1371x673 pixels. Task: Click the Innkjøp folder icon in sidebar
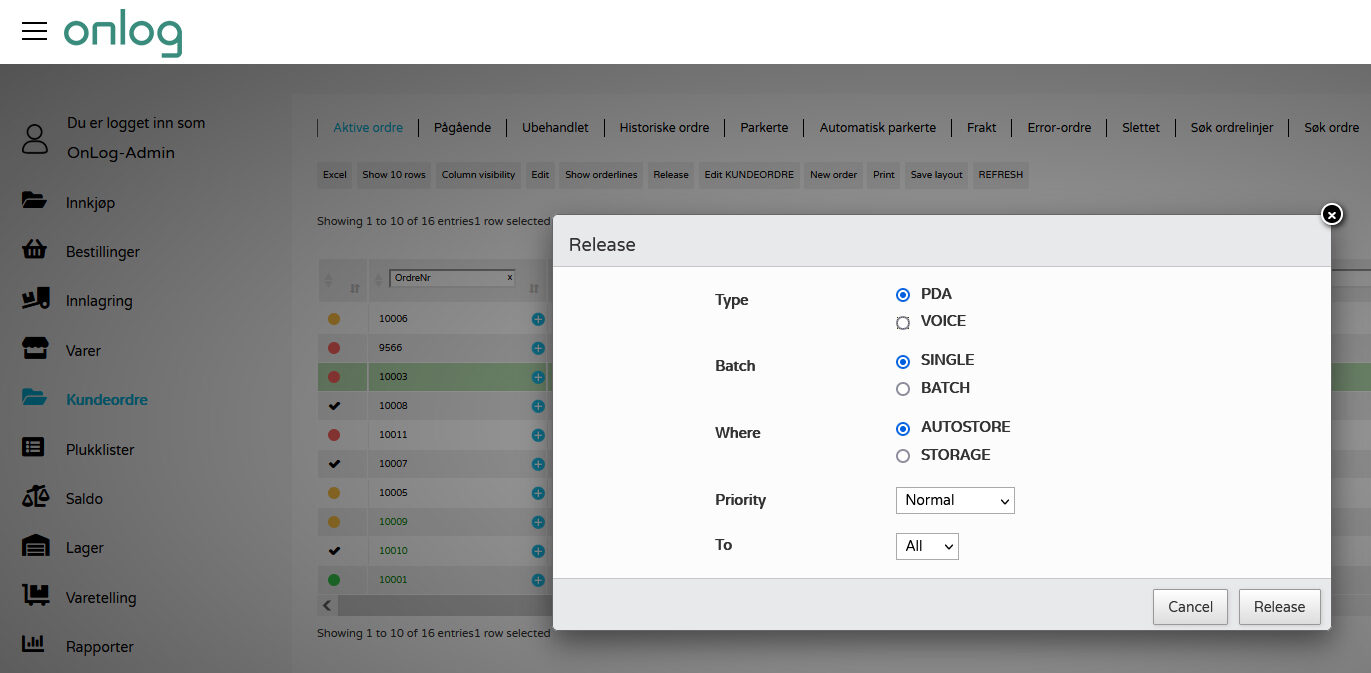coord(35,201)
